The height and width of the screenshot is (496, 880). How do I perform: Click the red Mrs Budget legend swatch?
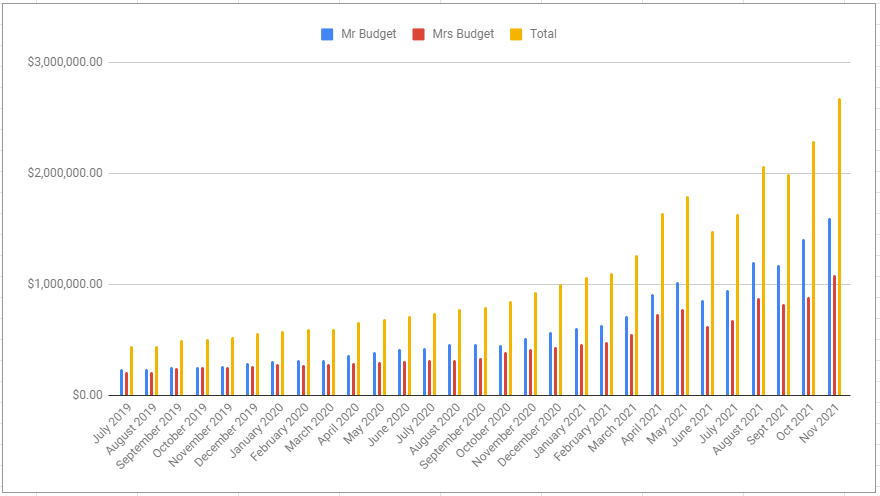click(x=425, y=34)
